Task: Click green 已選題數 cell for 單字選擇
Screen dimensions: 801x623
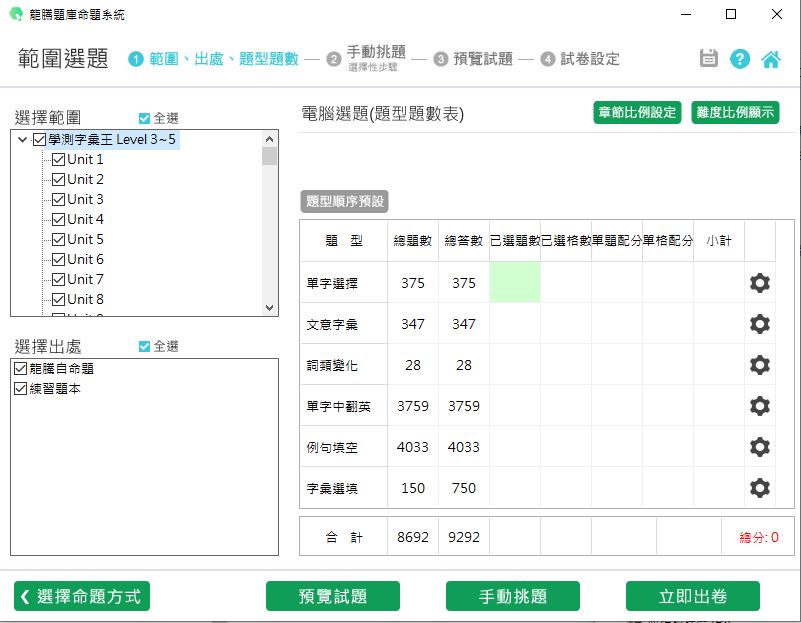Action: pyautogui.click(x=515, y=283)
